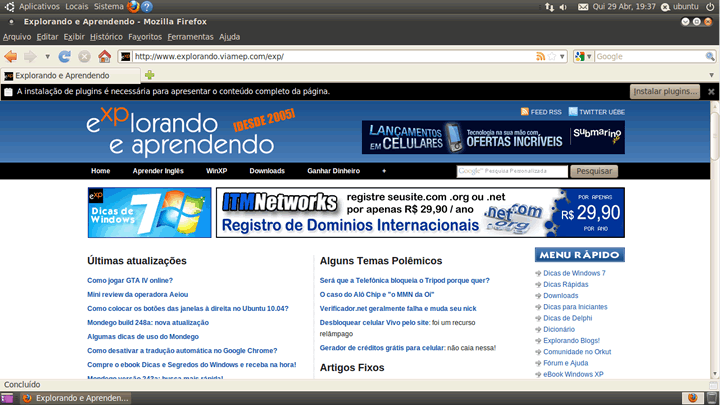Image resolution: width=720 pixels, height=405 pixels.
Task: Click Dicas Rápidas in Menu Rápido
Action: coord(565,285)
